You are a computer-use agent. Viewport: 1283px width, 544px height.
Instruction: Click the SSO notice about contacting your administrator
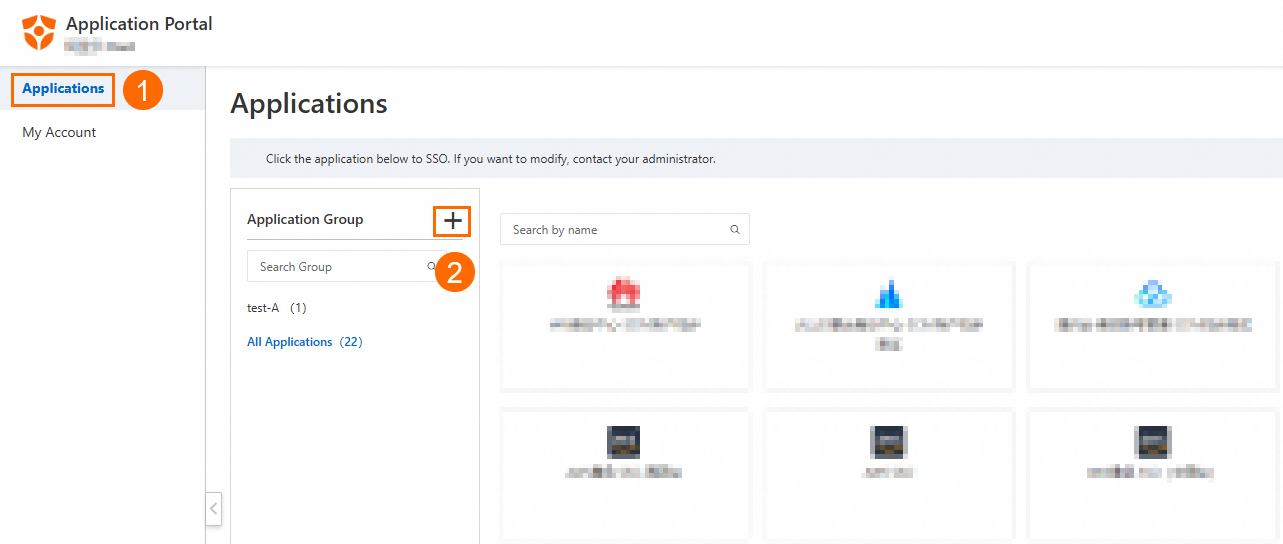tap(491, 158)
